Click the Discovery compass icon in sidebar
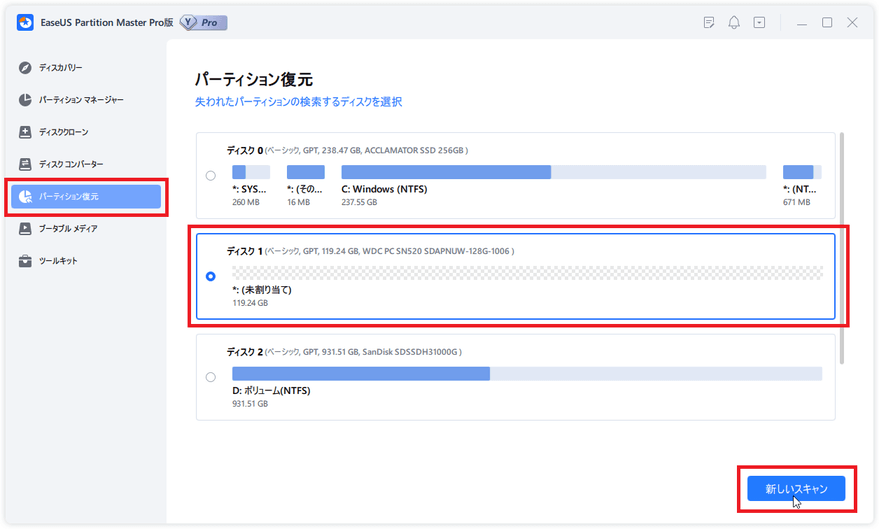 pyautogui.click(x=26, y=68)
